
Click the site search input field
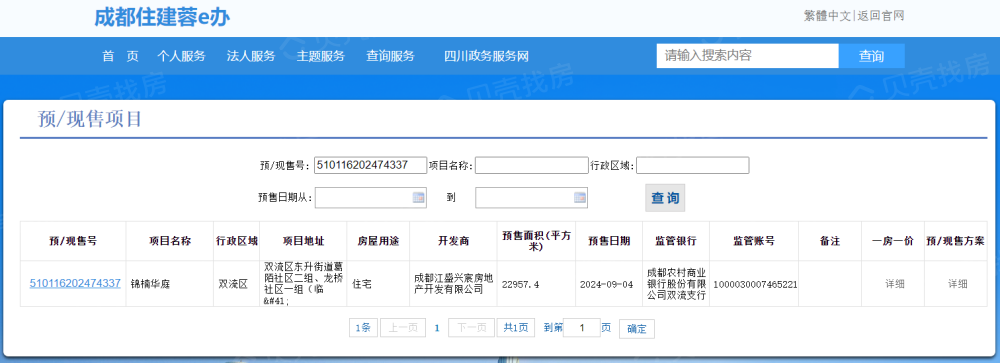(x=747, y=56)
